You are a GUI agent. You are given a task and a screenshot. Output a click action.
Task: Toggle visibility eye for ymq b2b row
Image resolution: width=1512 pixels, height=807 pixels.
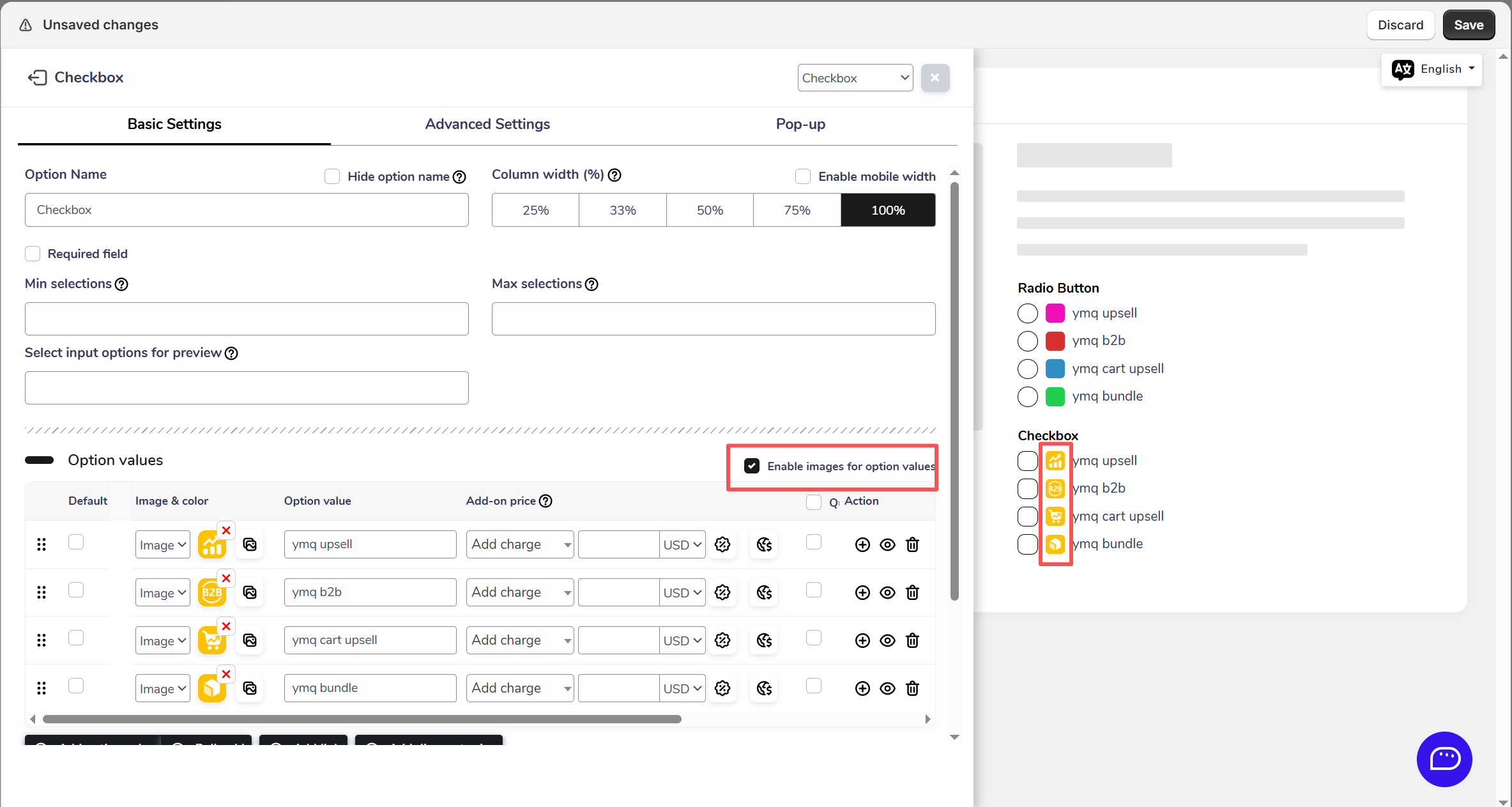point(887,592)
